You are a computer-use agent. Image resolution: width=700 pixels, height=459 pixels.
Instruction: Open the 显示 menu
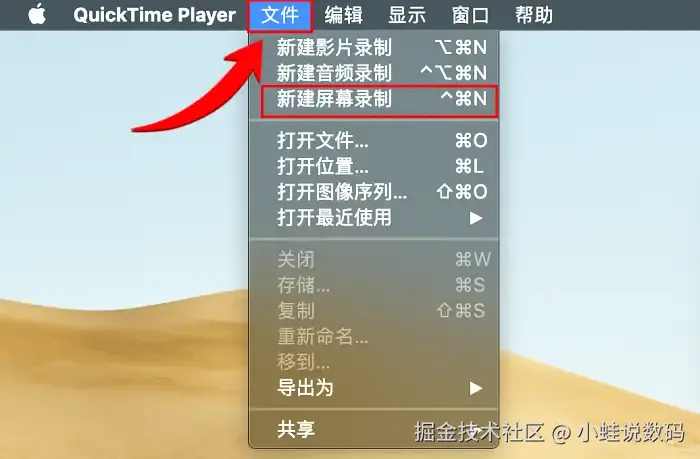point(407,15)
